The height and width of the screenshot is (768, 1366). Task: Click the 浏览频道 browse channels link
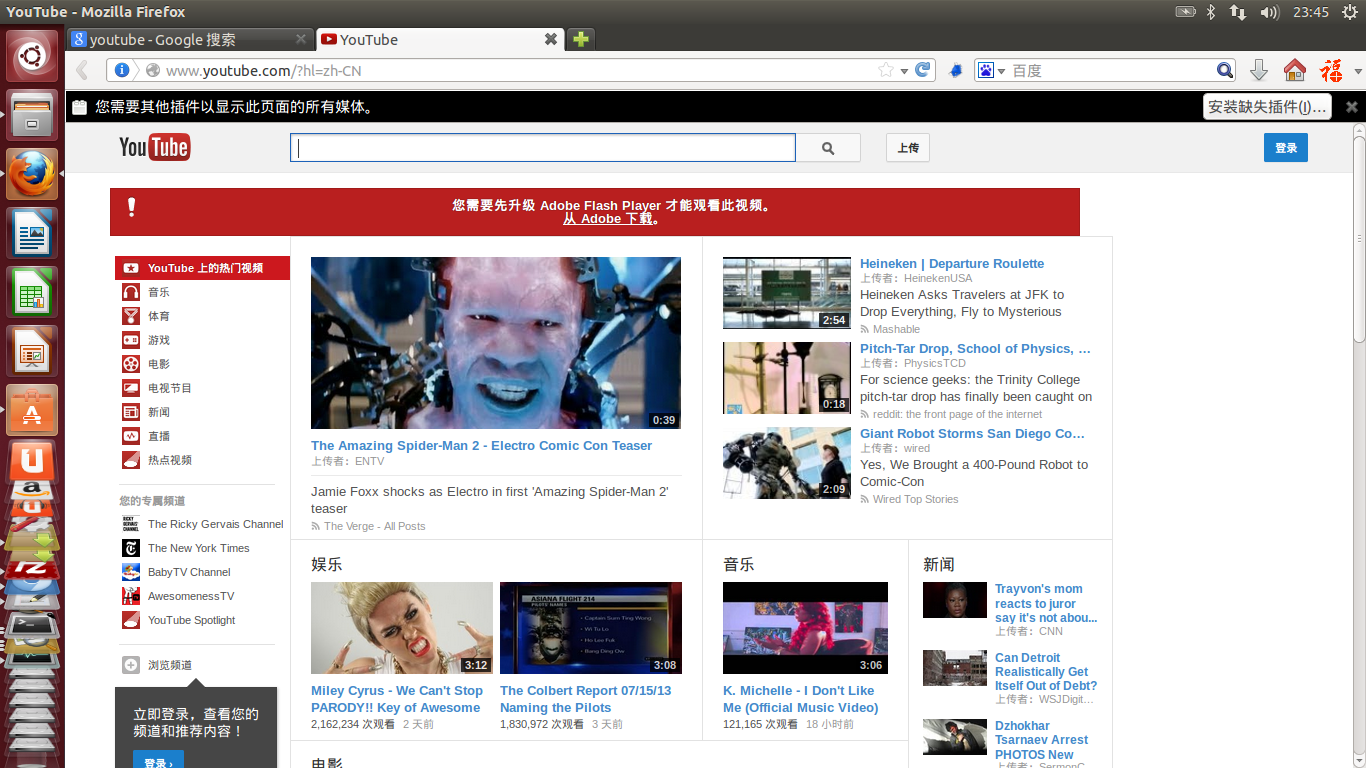pos(170,665)
